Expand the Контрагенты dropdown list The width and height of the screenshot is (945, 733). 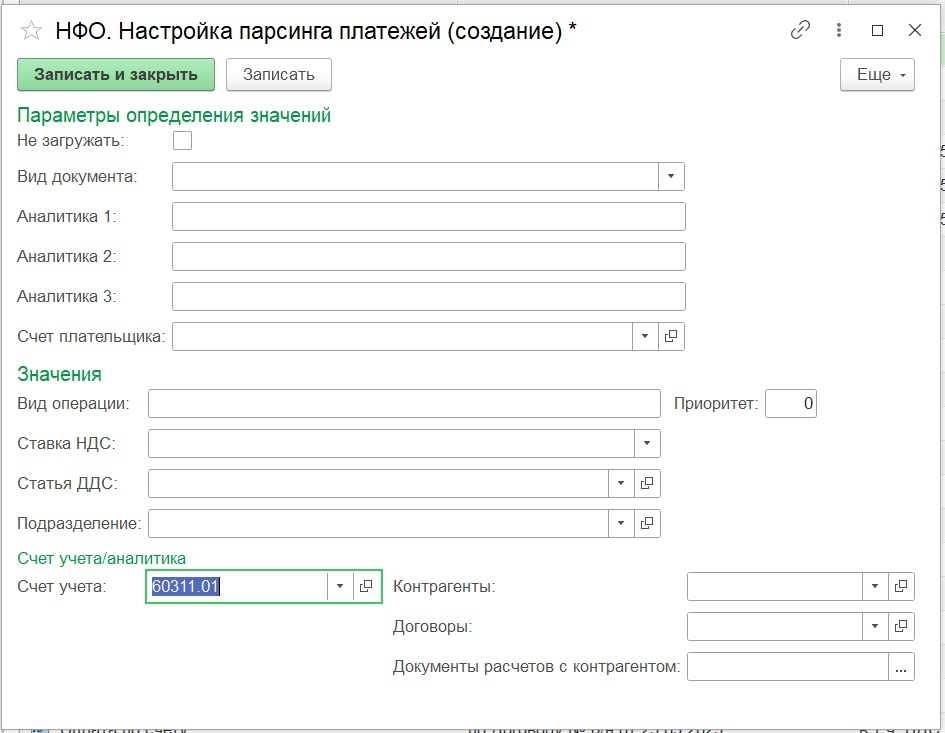click(875, 587)
